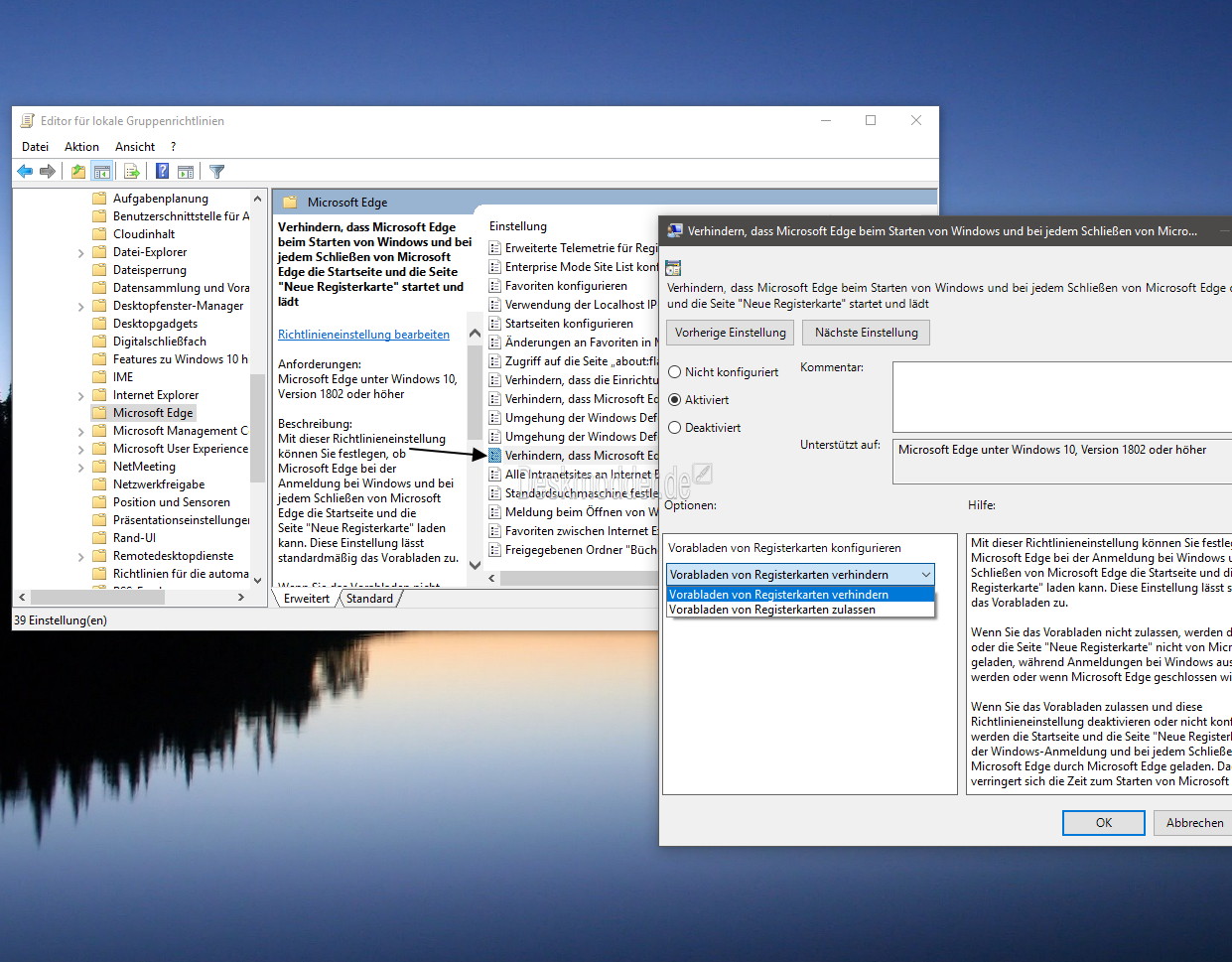1232x962 pixels.
Task: Open the Ansicht menu
Action: point(135,147)
